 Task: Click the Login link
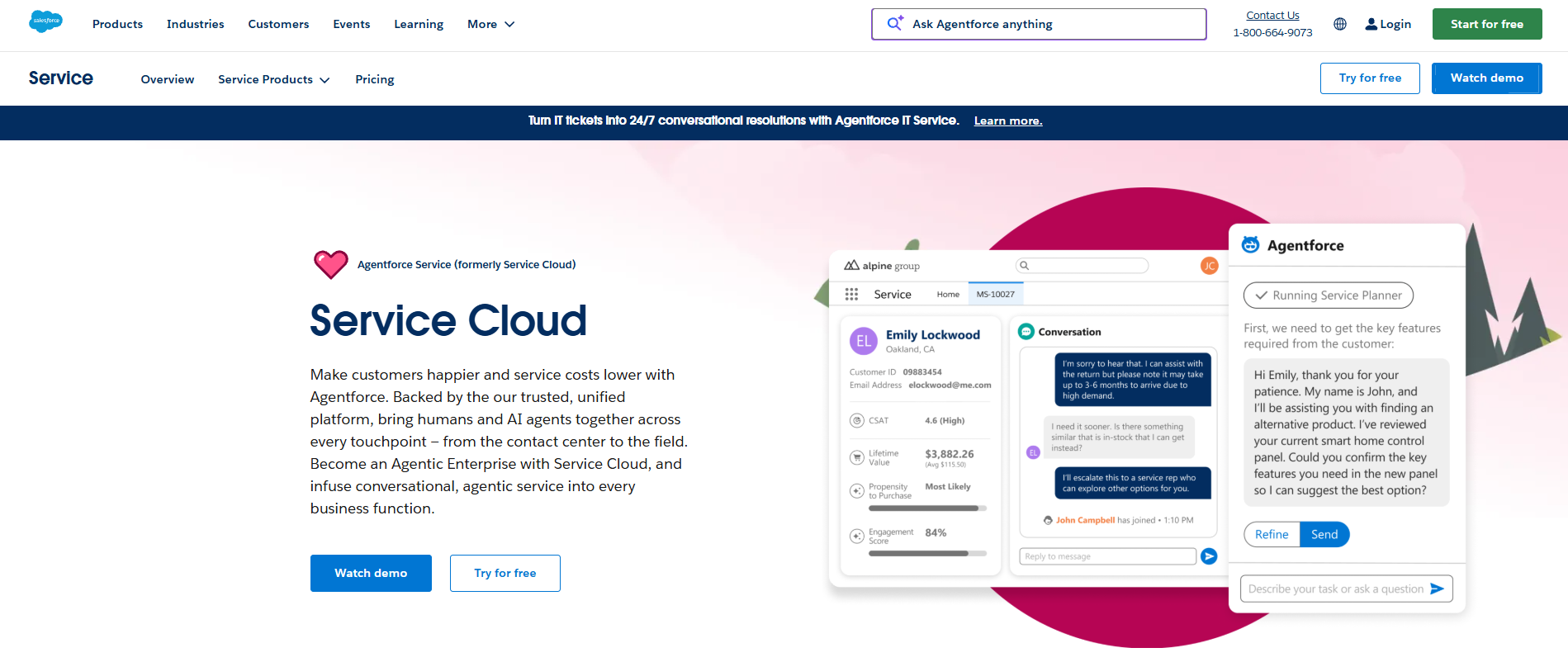click(1395, 24)
